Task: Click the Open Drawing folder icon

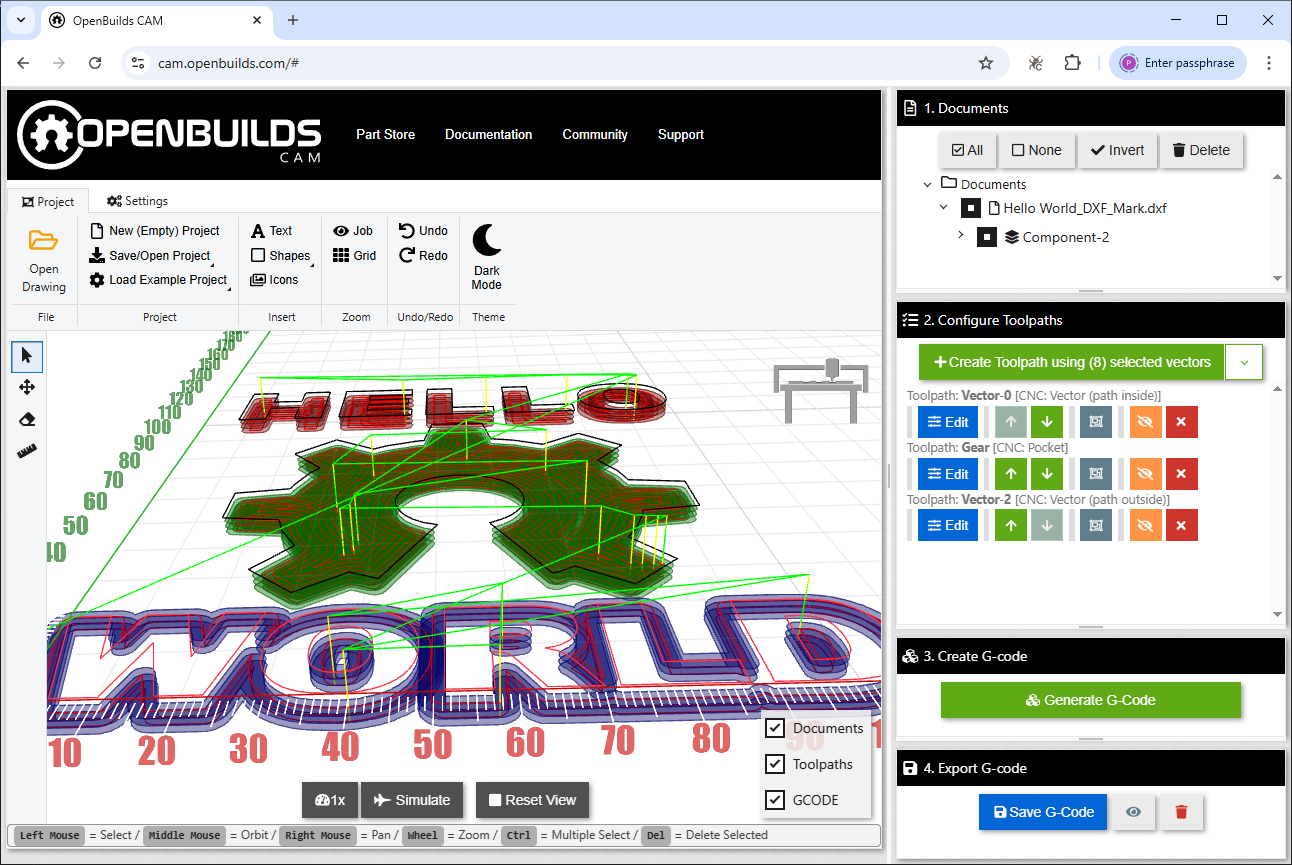Action: 44,241
